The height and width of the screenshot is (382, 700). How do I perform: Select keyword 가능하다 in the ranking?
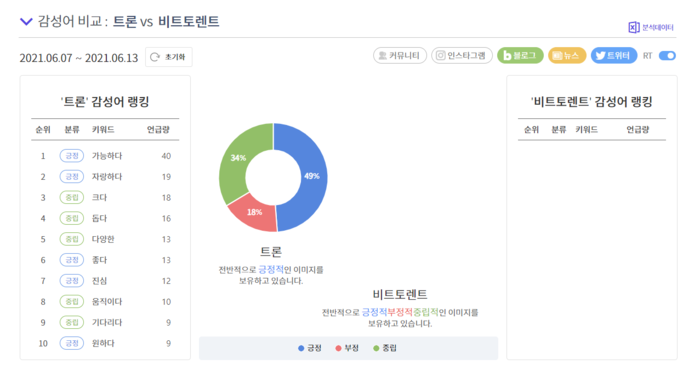point(107,156)
